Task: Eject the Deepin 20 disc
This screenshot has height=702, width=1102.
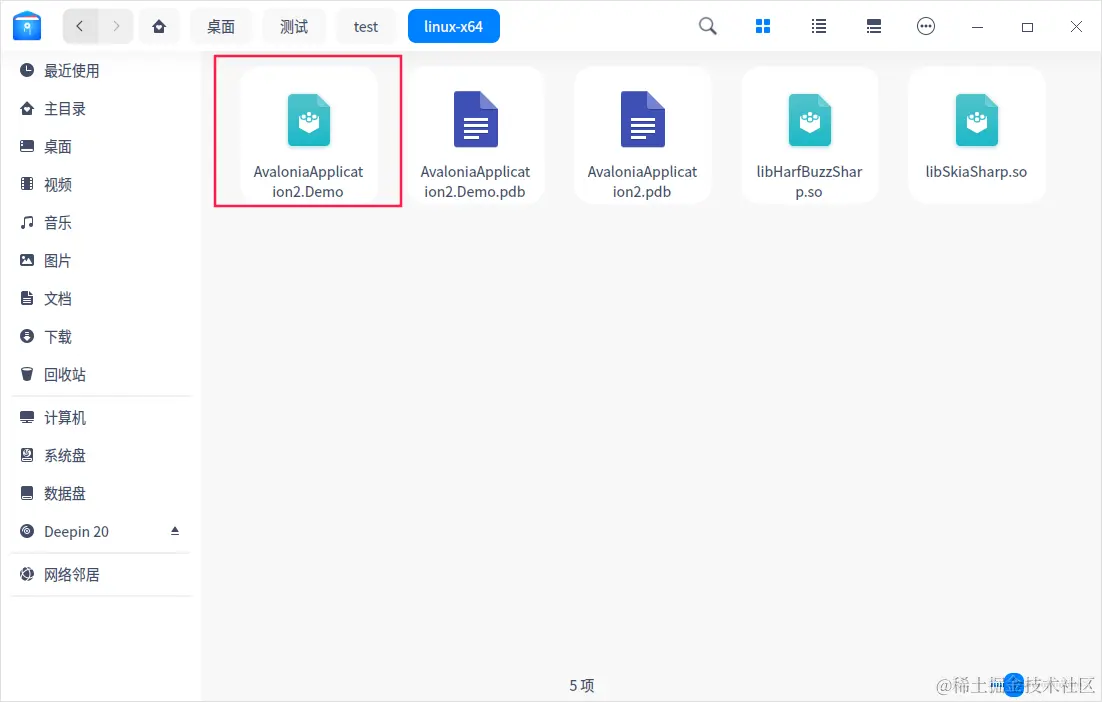Action: [175, 531]
